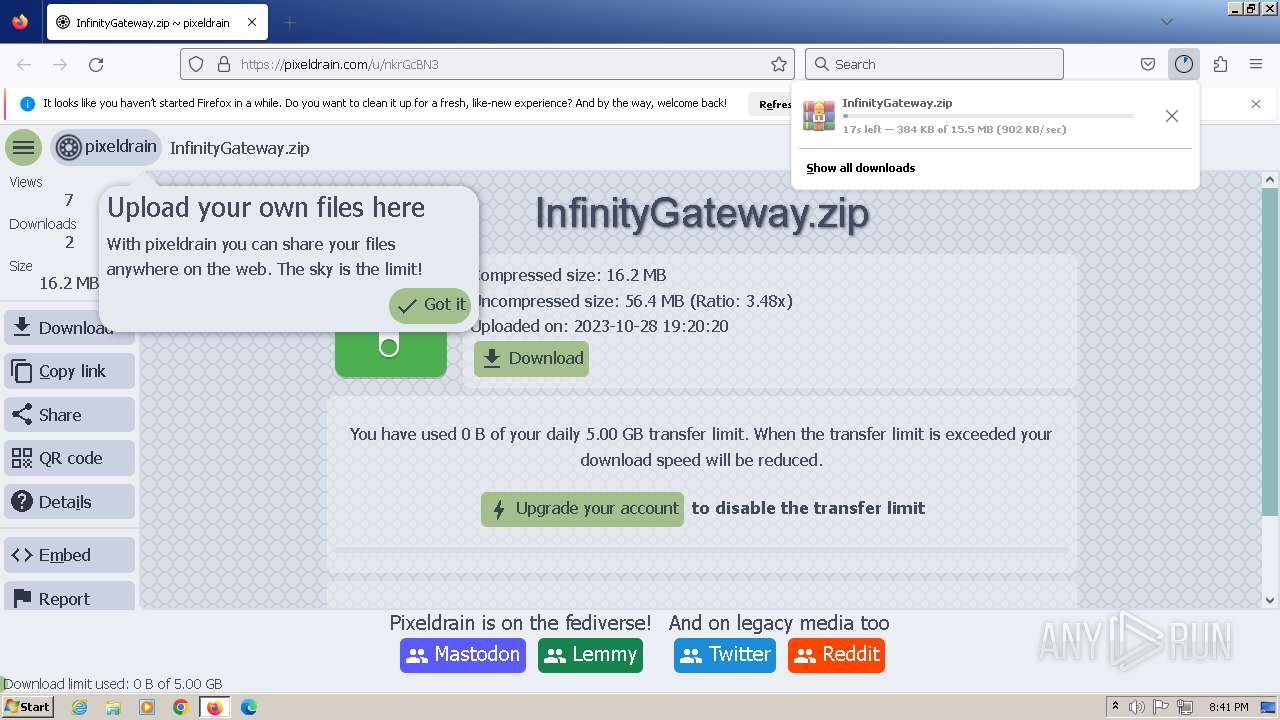Open pixeldrain's Mastodon page

pyautogui.click(x=463, y=655)
